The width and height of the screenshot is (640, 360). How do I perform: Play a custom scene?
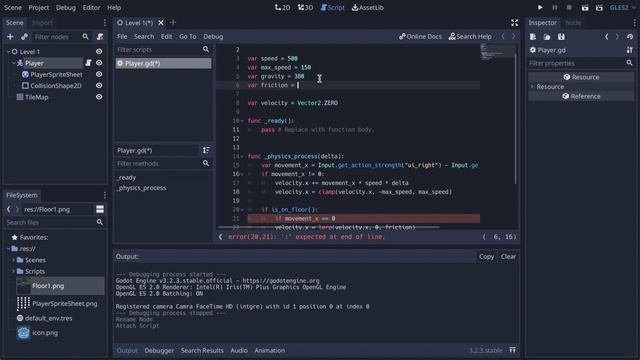[599, 7]
